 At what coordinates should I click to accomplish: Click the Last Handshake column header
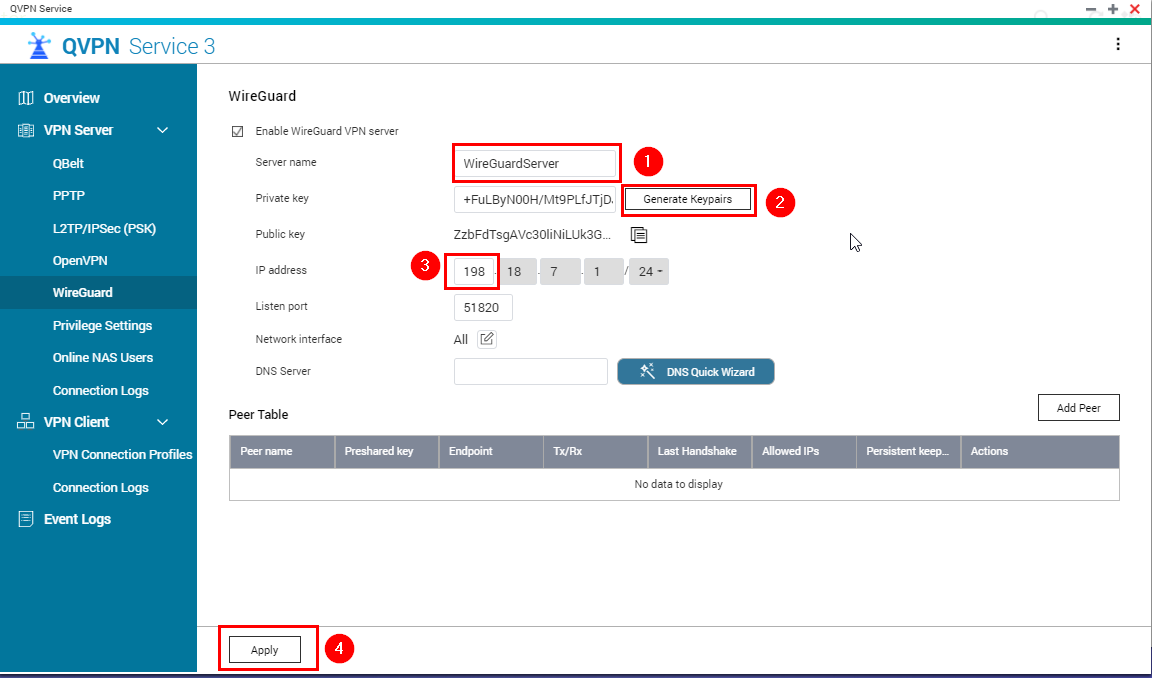pyautogui.click(x=699, y=451)
